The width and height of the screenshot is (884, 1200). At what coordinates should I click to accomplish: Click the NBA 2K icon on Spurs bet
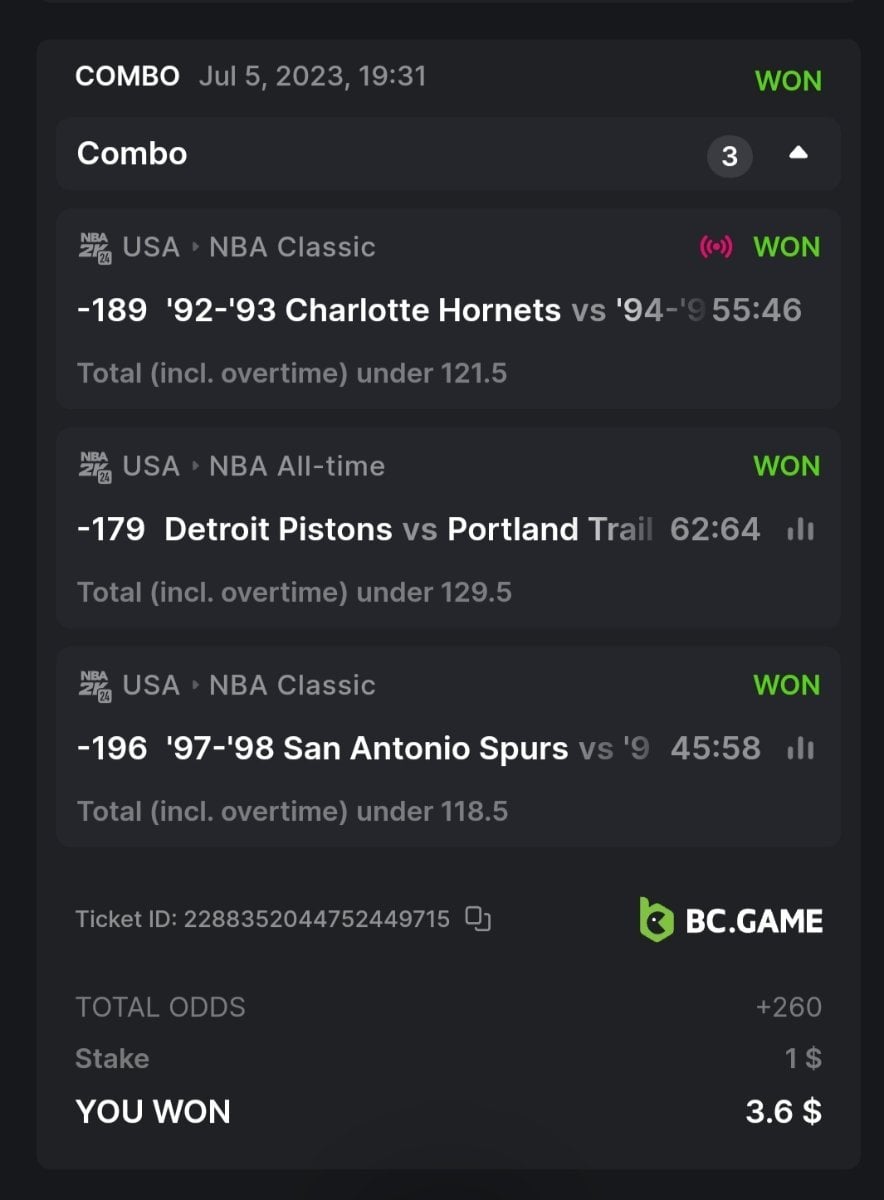[96, 685]
